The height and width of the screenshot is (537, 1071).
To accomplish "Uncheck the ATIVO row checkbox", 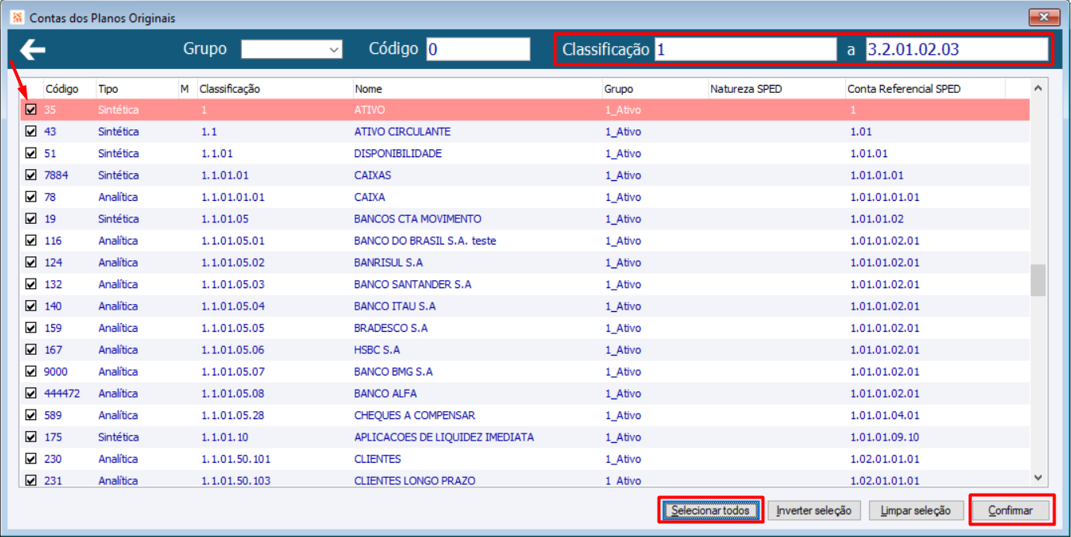I will [x=31, y=109].
